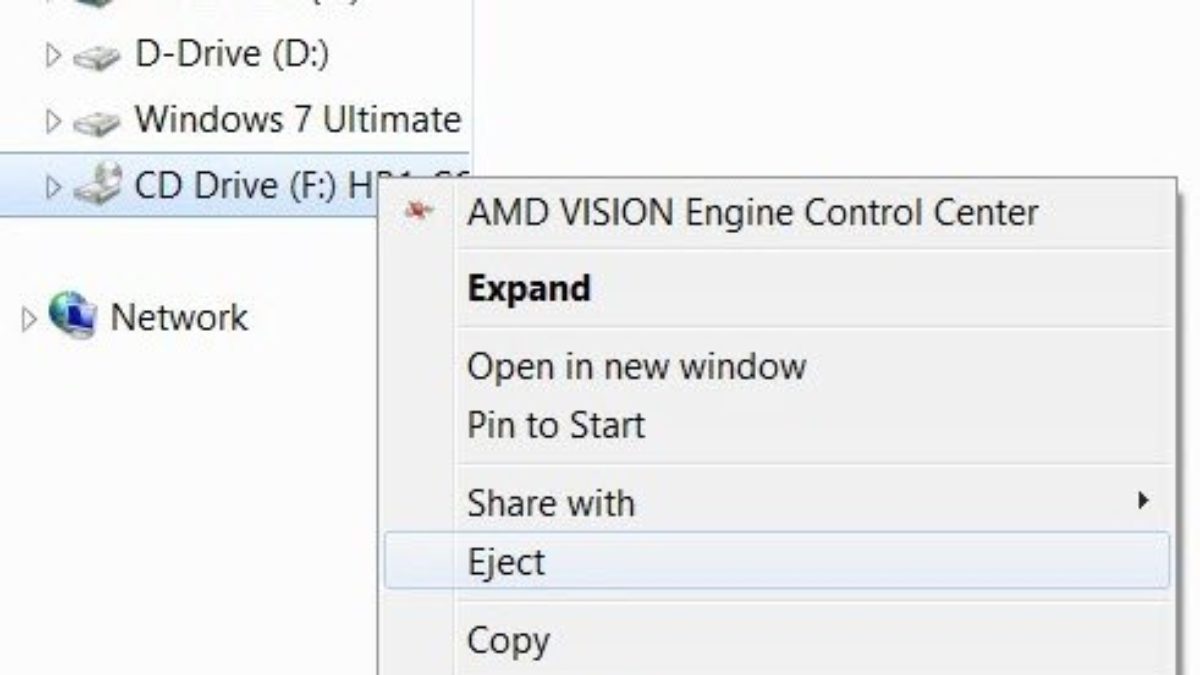Image resolution: width=1200 pixels, height=675 pixels.
Task: Select the D-Drive (D:) label
Action: pyautogui.click(x=231, y=56)
